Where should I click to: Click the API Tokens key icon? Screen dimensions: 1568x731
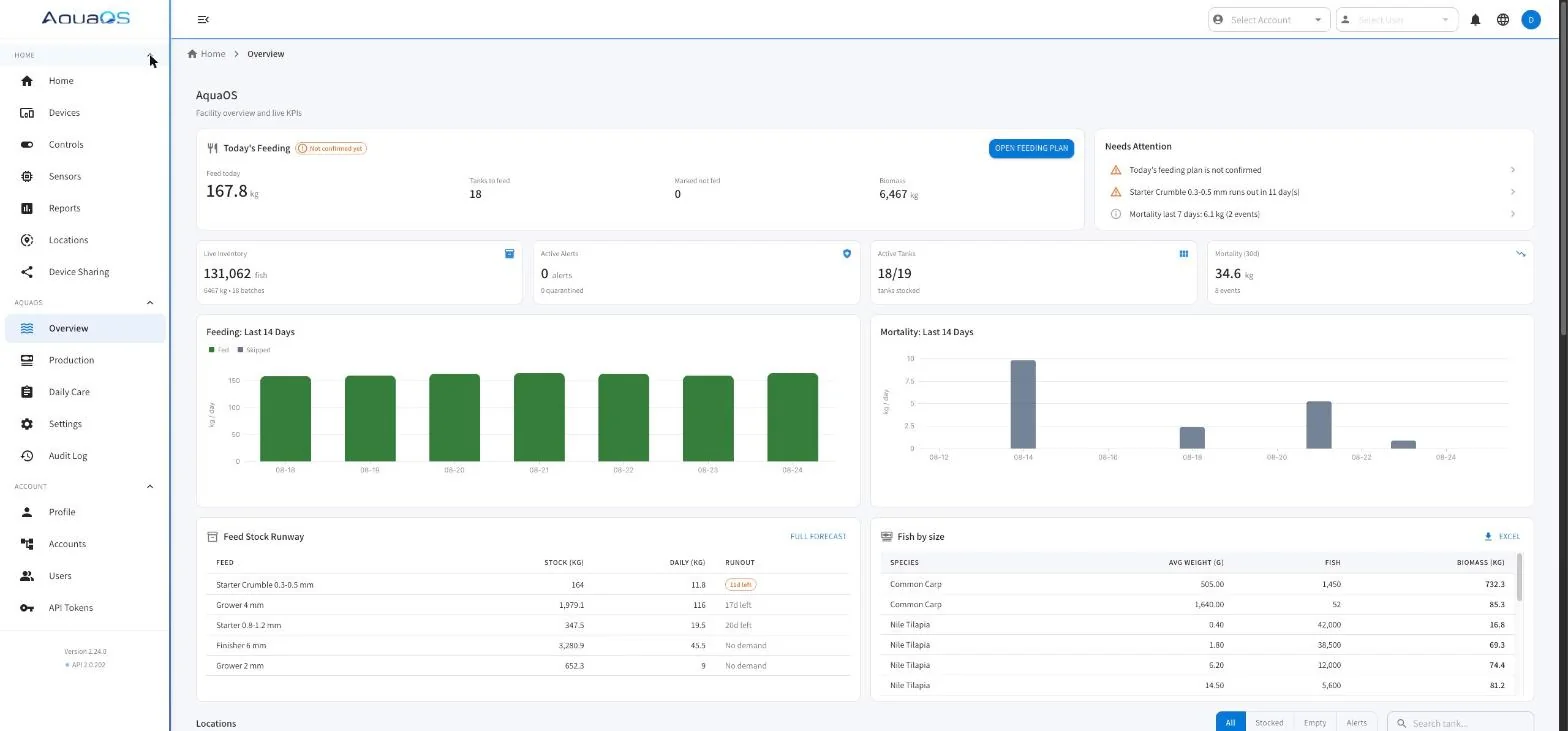tap(27, 608)
